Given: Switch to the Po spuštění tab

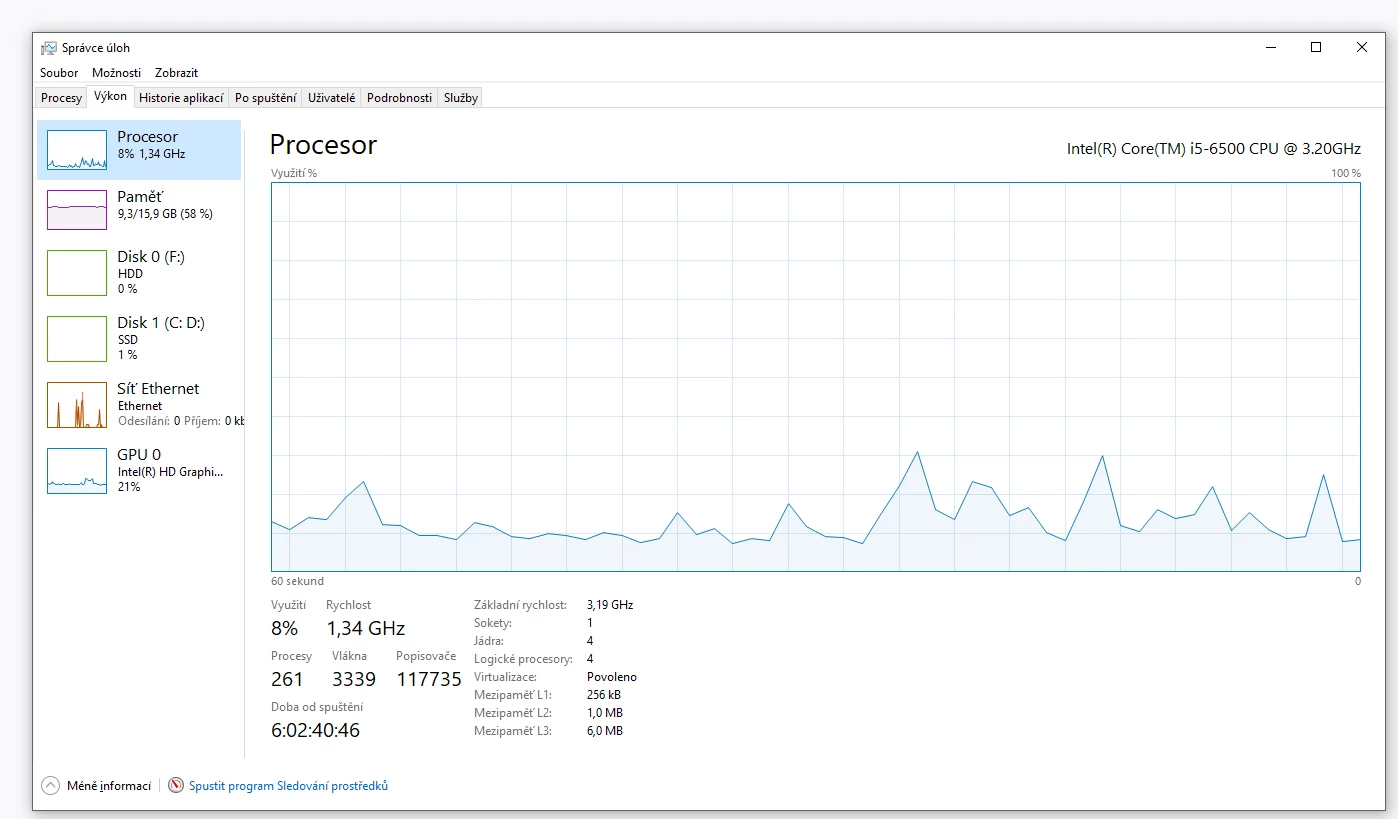Looking at the screenshot, I should [265, 98].
